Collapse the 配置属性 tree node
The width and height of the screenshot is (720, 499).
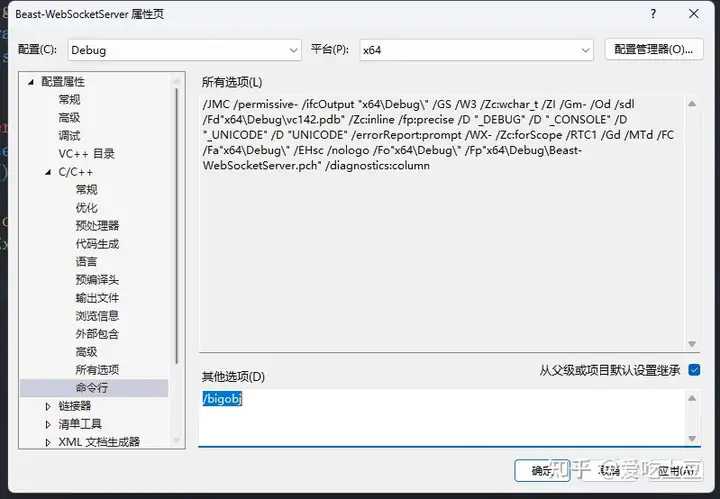31,82
